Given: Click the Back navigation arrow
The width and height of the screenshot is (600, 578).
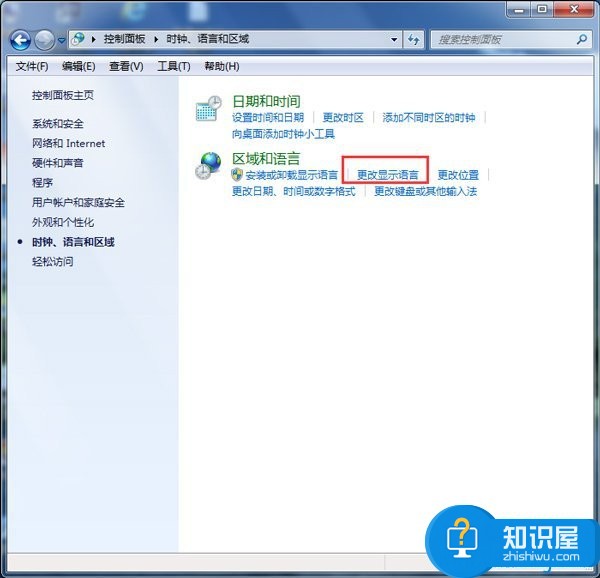Looking at the screenshot, I should pyautogui.click(x=20, y=40).
